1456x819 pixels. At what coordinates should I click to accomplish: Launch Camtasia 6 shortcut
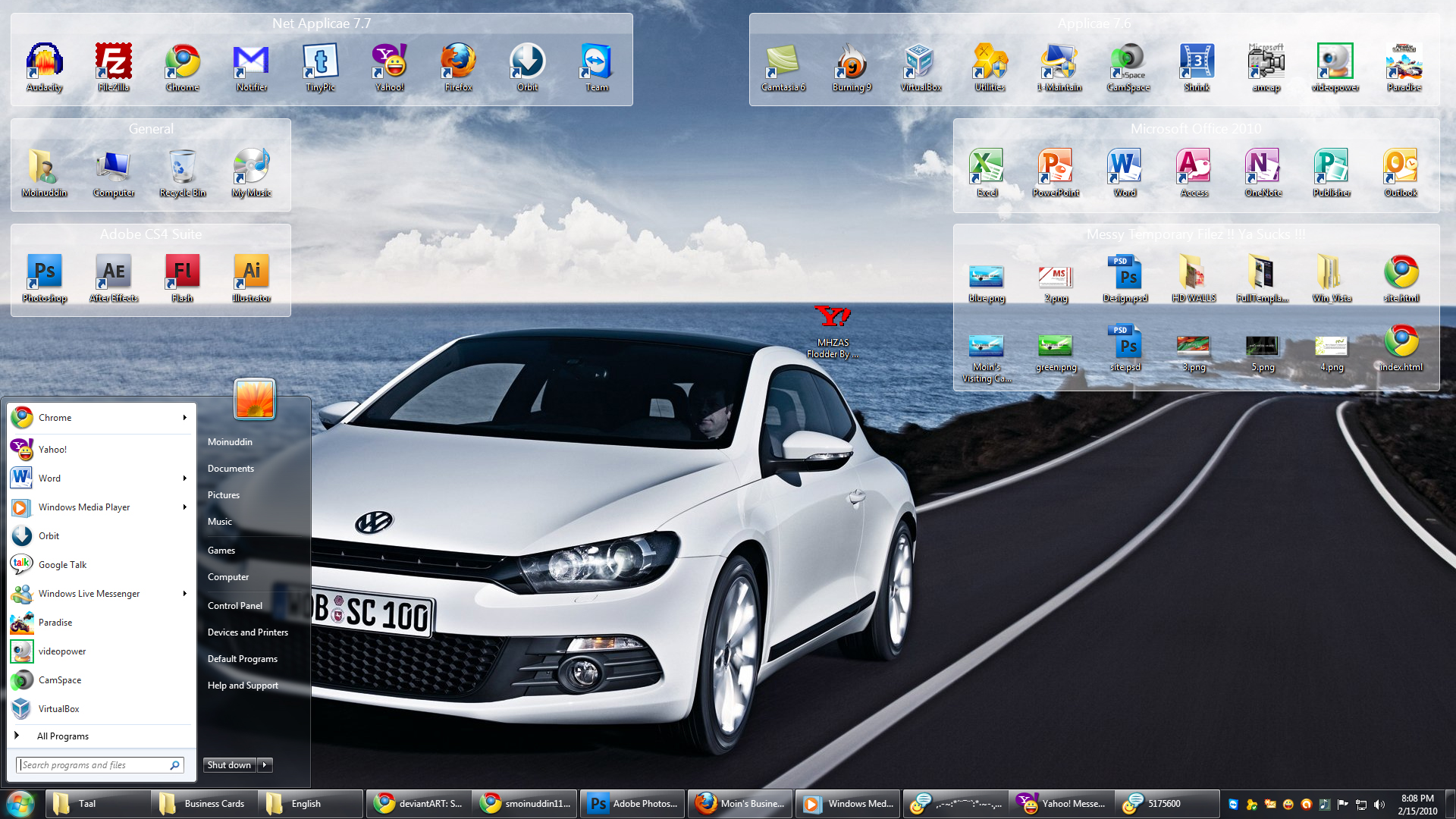tap(783, 67)
